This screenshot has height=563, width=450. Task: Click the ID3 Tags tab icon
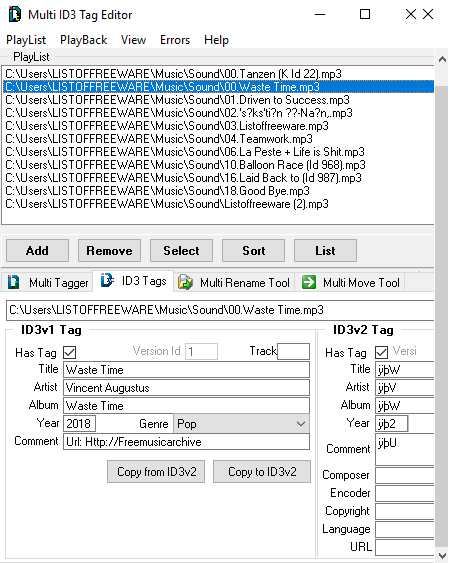coord(107,280)
